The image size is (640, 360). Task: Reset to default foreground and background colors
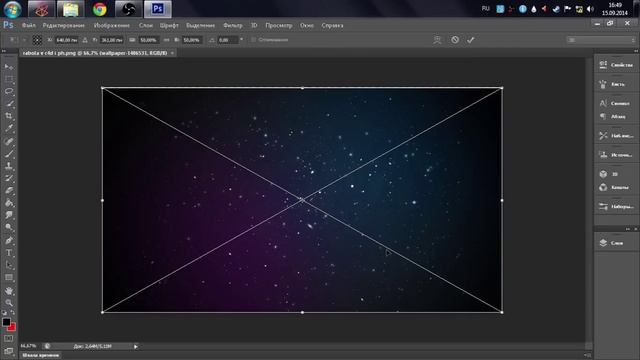tap(4, 313)
